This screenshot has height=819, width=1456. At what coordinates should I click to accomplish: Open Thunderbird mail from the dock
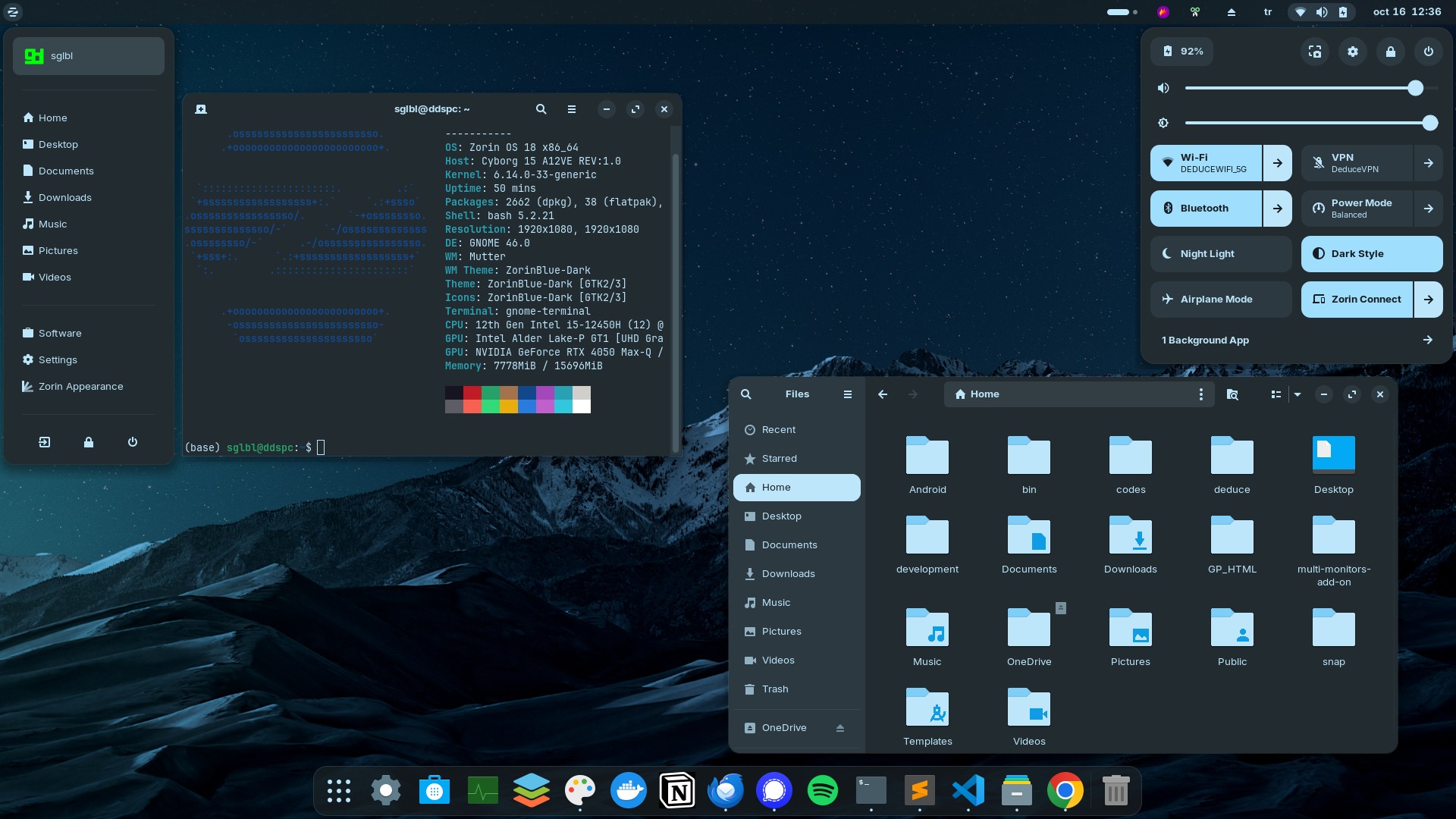pos(726,791)
